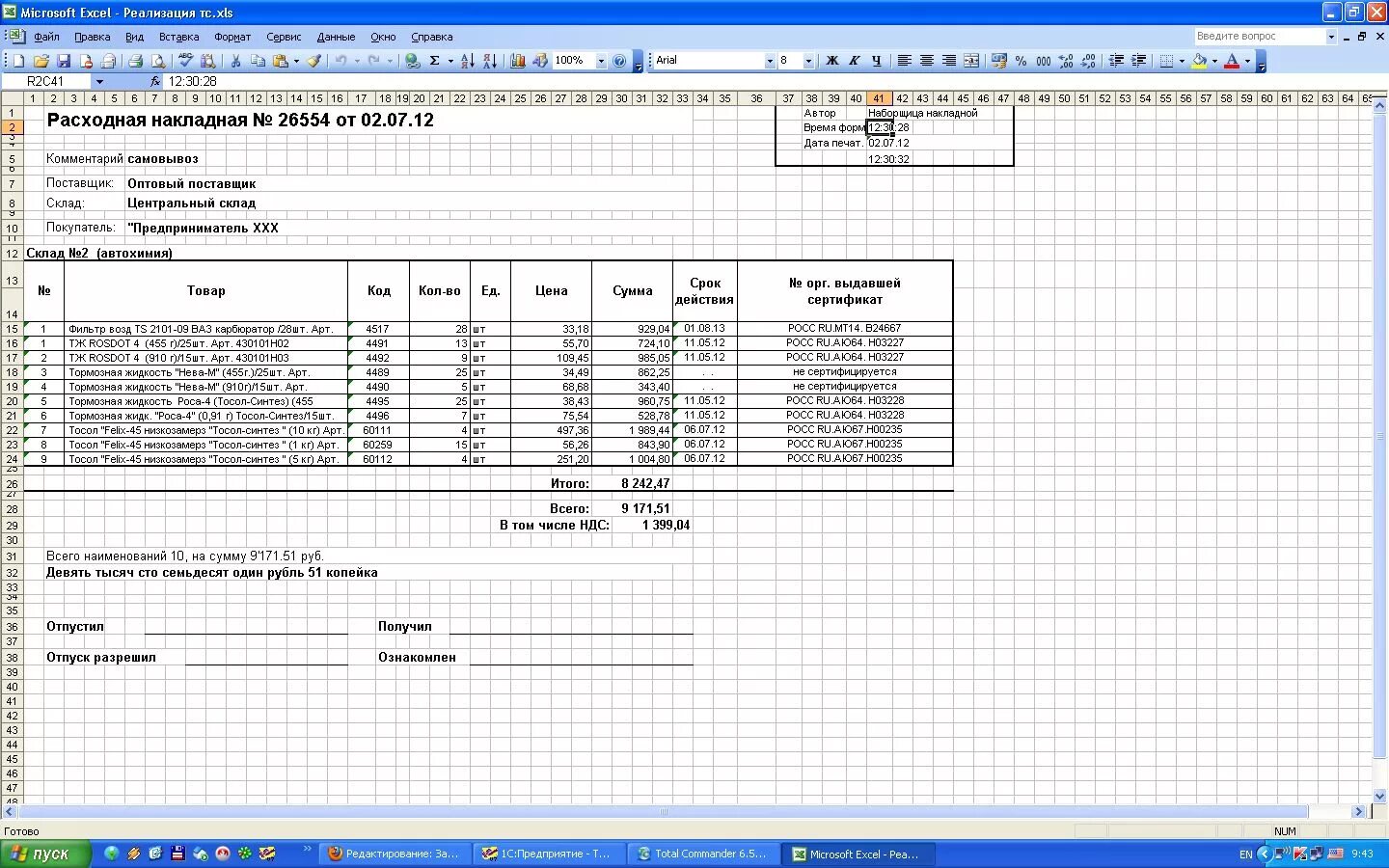Open the Файл menu
Image resolution: width=1389 pixels, height=868 pixels.
(46, 37)
